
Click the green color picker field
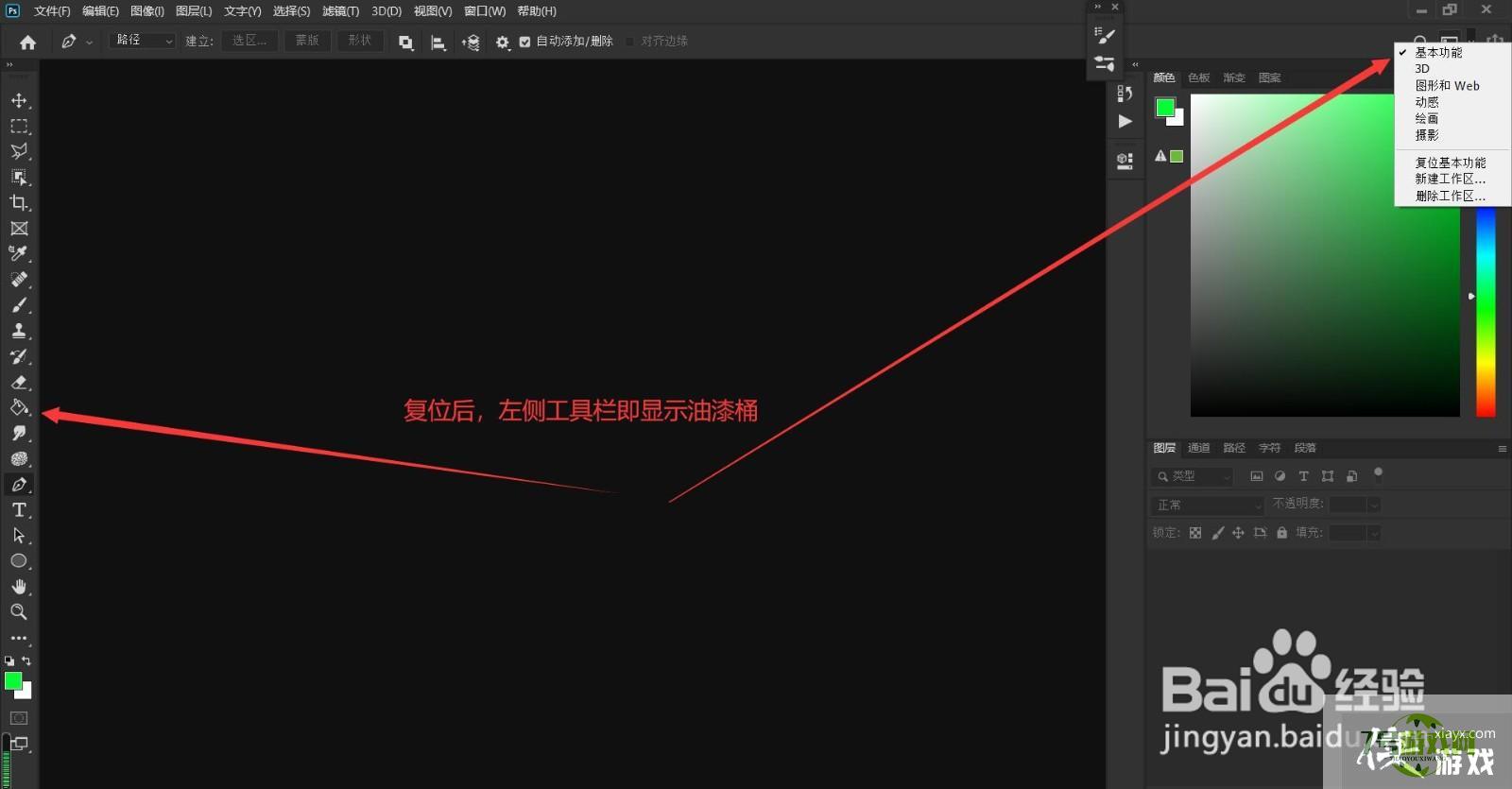(x=1325, y=255)
